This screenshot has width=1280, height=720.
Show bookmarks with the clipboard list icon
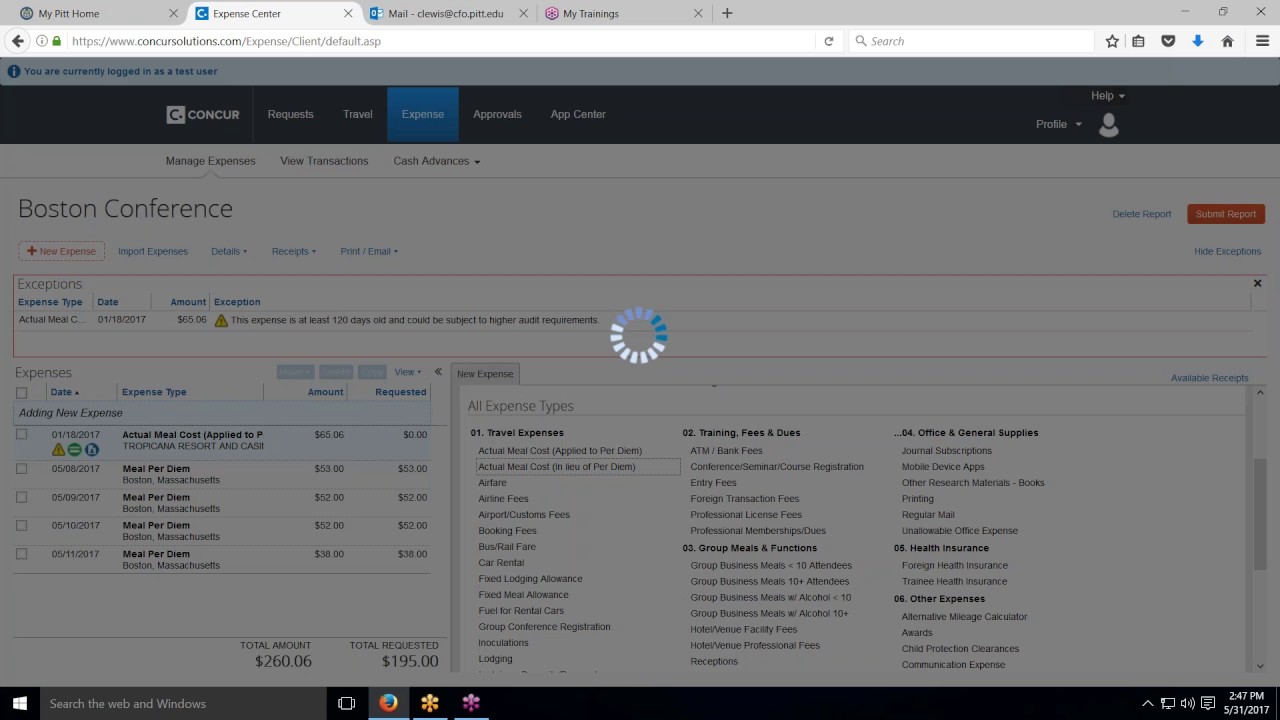[x=1139, y=41]
